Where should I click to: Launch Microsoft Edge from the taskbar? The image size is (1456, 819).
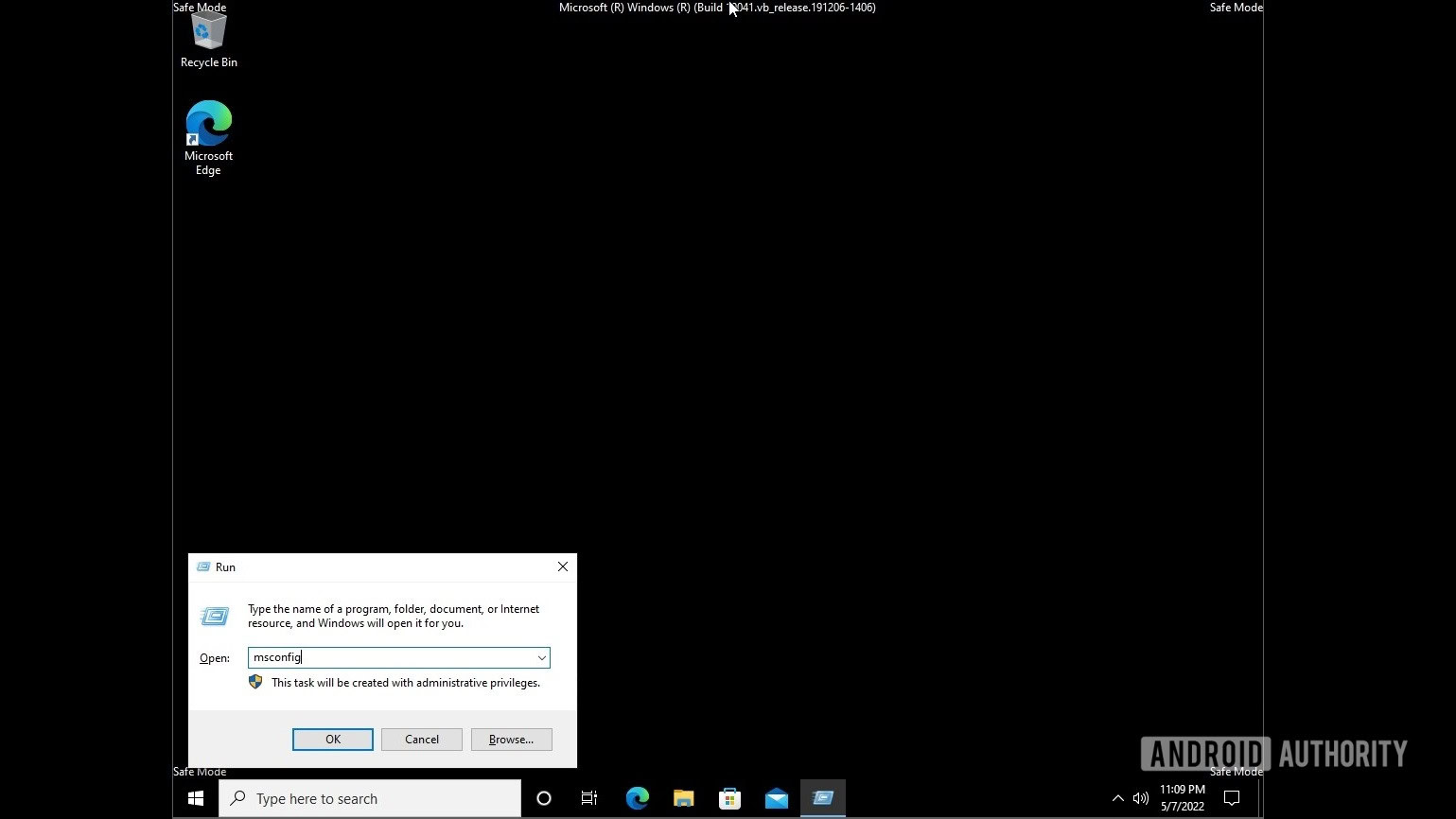[x=637, y=799]
